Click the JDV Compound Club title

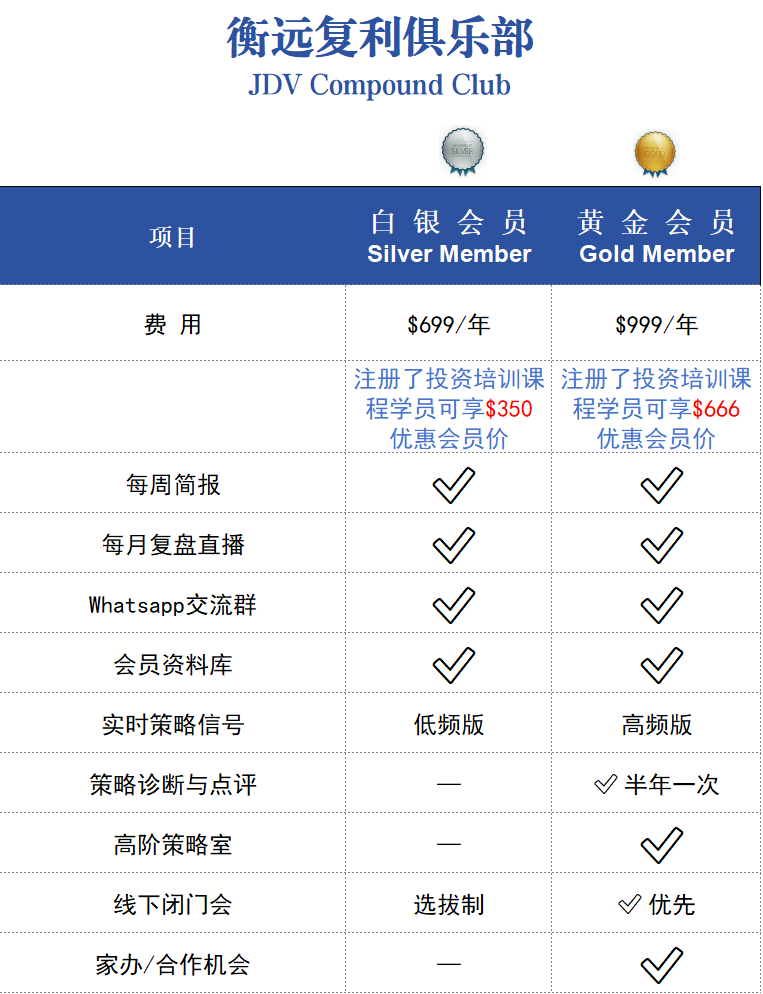coord(379,85)
